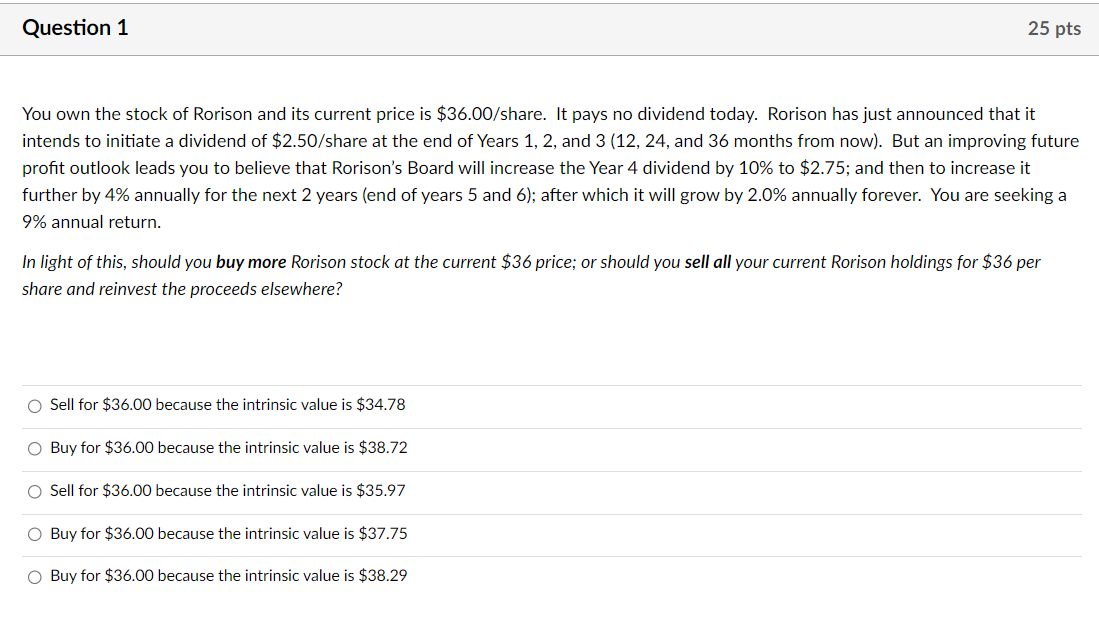
Task: Select the radio button for intrinsic value $37.75
Action: pos(35,534)
